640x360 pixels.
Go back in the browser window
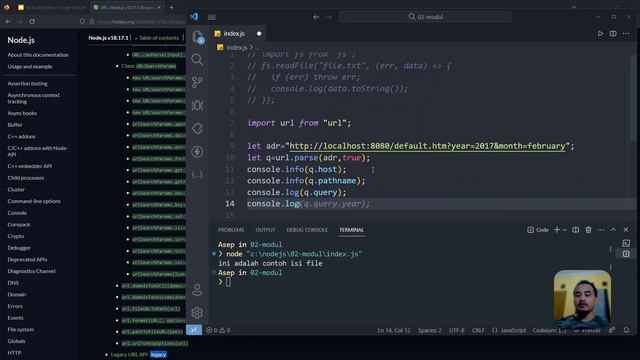(x=9, y=21)
